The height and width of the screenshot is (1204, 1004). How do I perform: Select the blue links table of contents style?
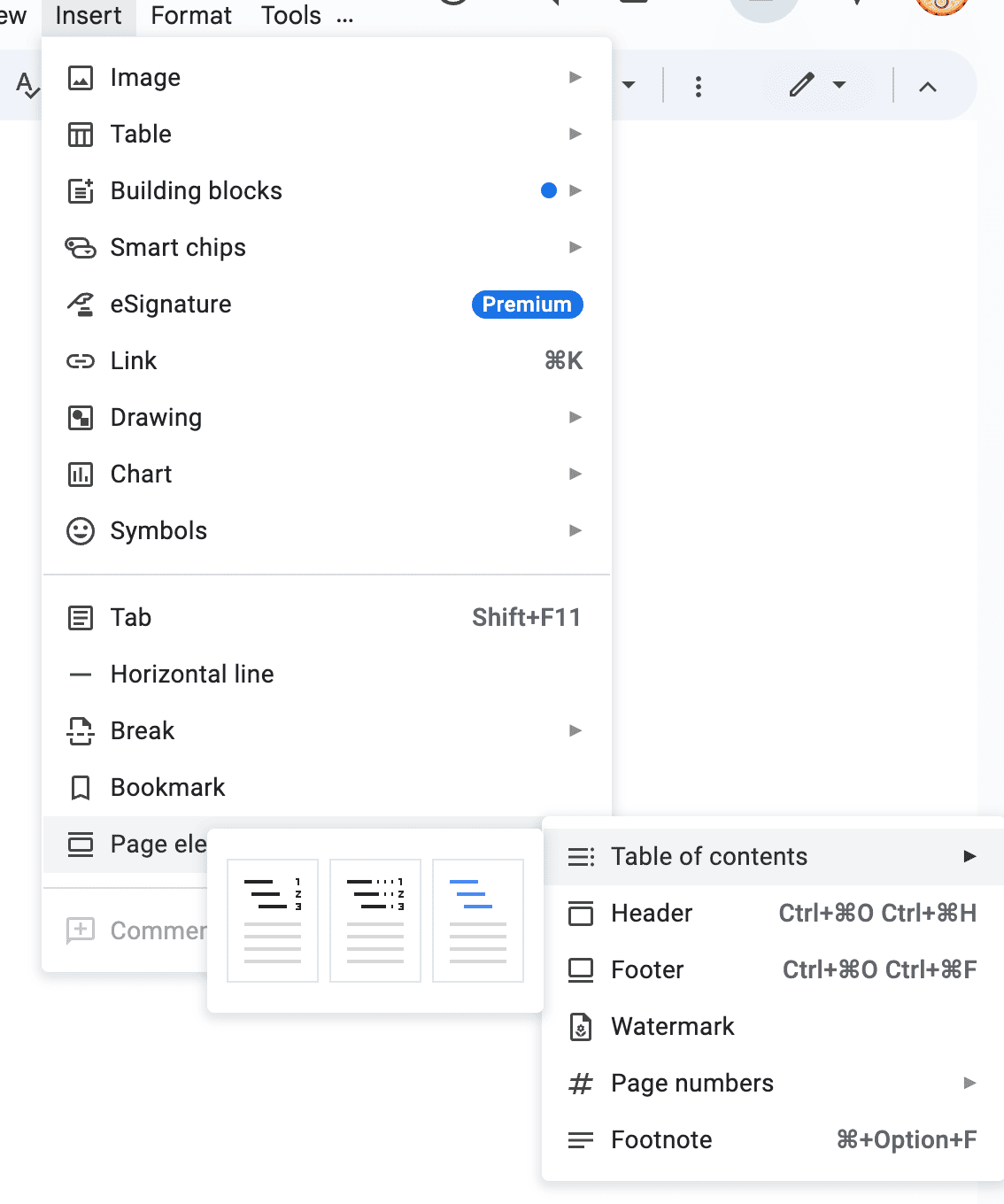pos(478,920)
